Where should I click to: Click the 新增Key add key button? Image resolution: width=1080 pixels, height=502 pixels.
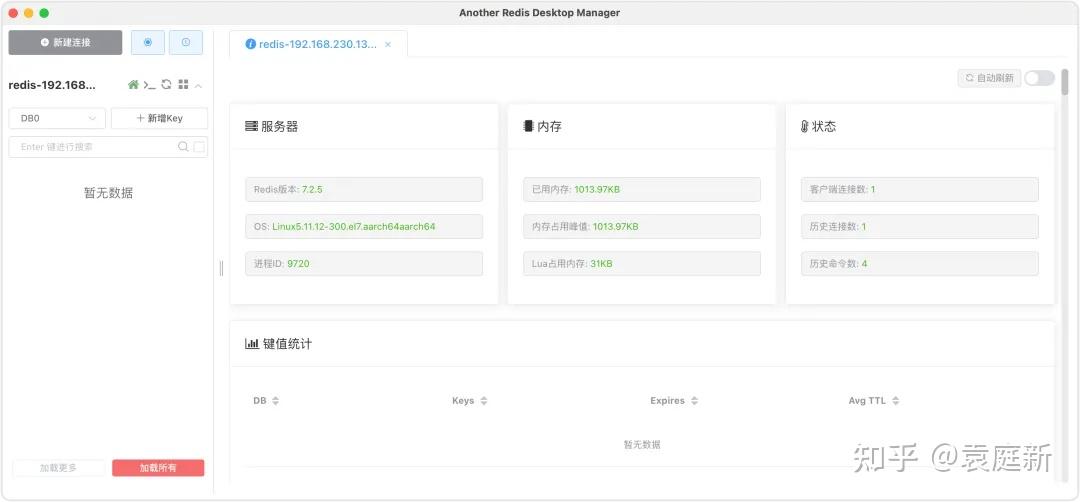[x=159, y=118]
